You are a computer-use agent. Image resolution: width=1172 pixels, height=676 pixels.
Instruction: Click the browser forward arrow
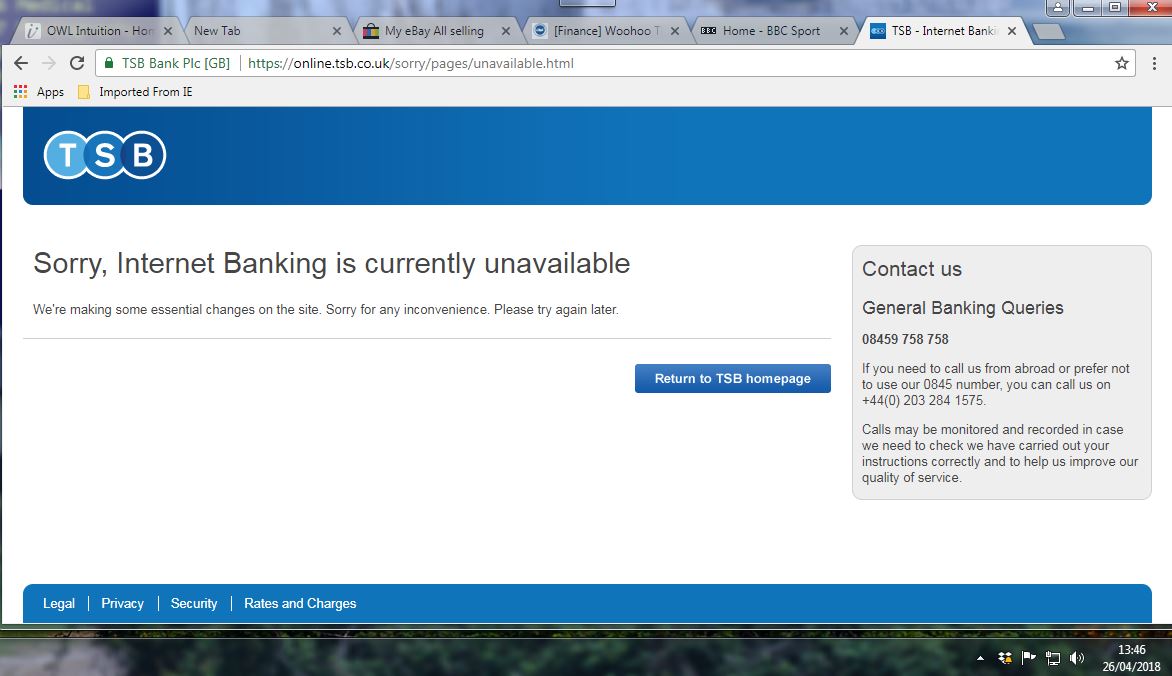click(49, 64)
